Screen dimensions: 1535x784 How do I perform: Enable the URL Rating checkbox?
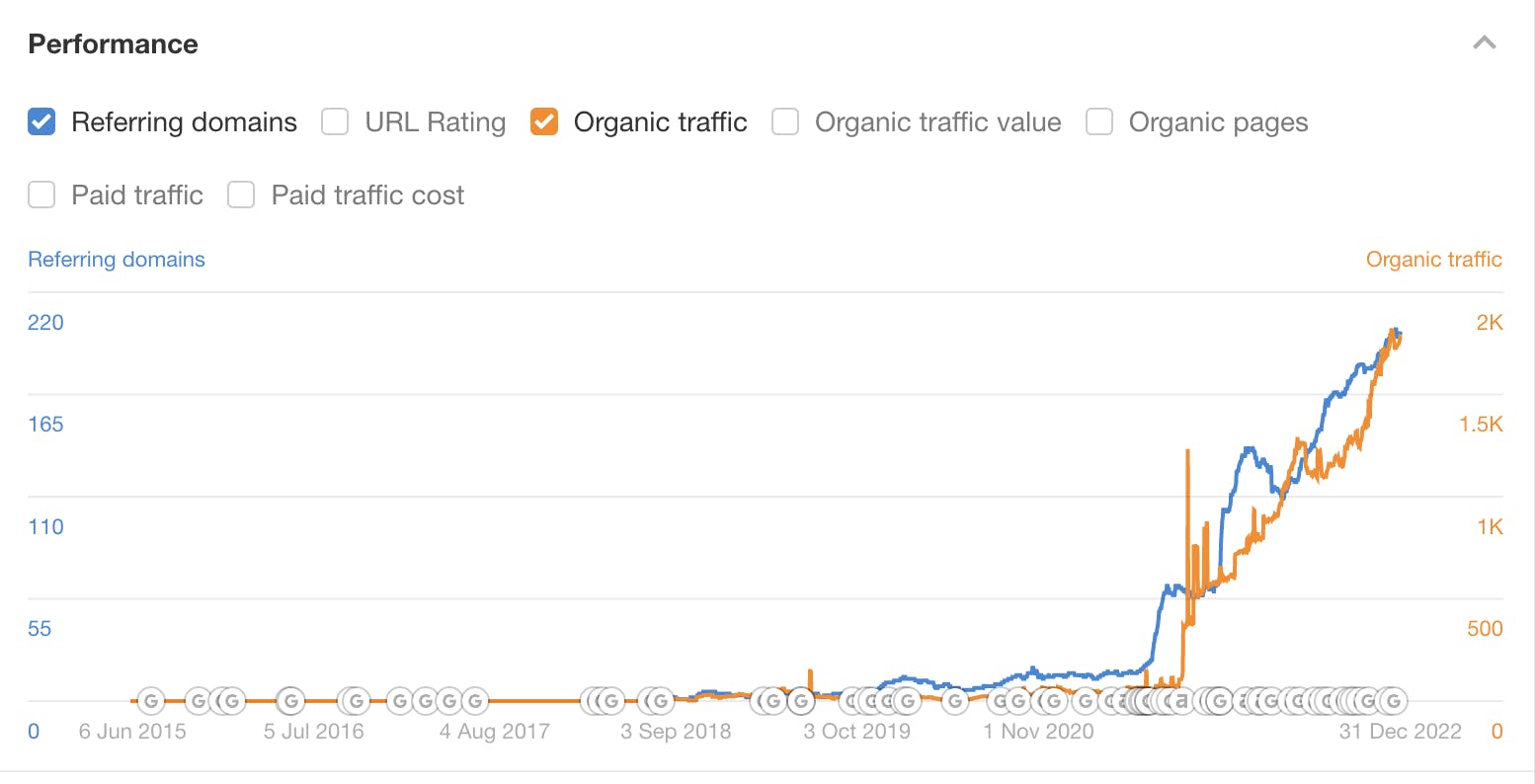tap(335, 122)
